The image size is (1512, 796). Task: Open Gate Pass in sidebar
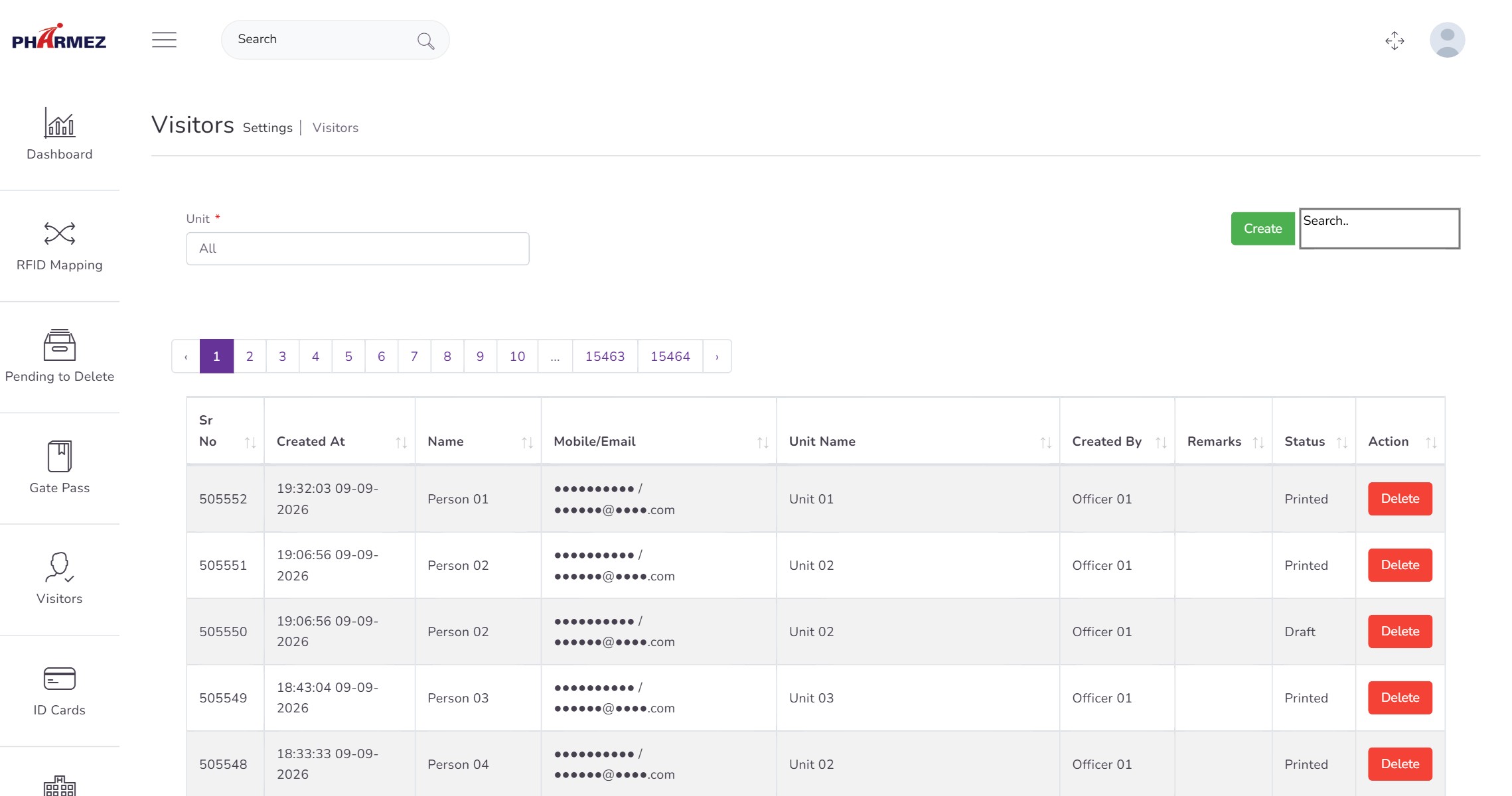60,468
